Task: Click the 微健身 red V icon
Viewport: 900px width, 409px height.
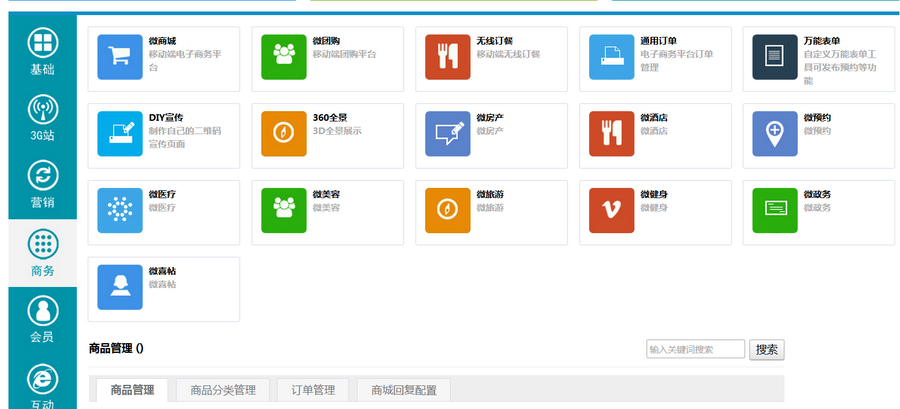Action: pyautogui.click(x=611, y=211)
